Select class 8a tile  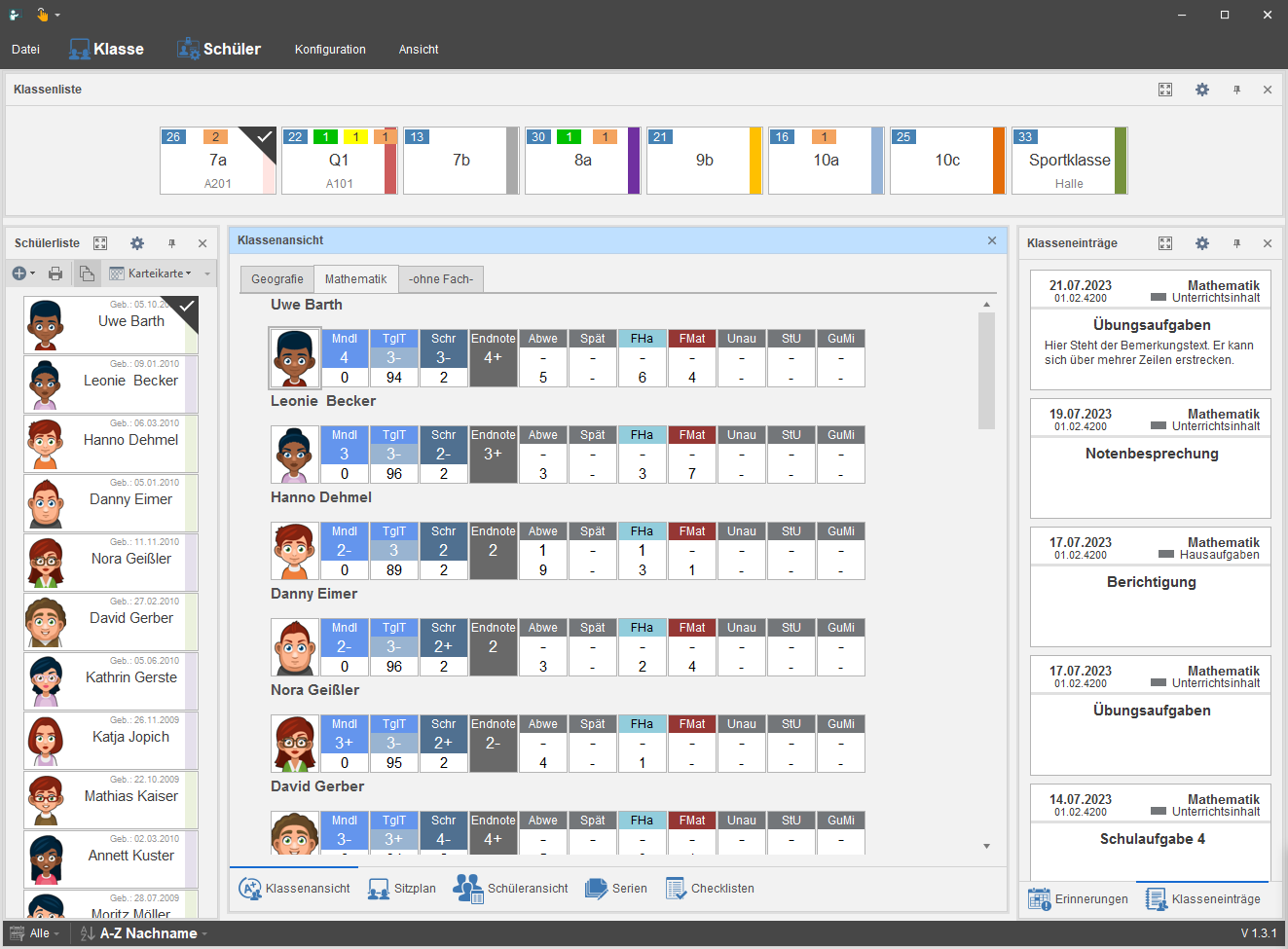[x=582, y=161]
